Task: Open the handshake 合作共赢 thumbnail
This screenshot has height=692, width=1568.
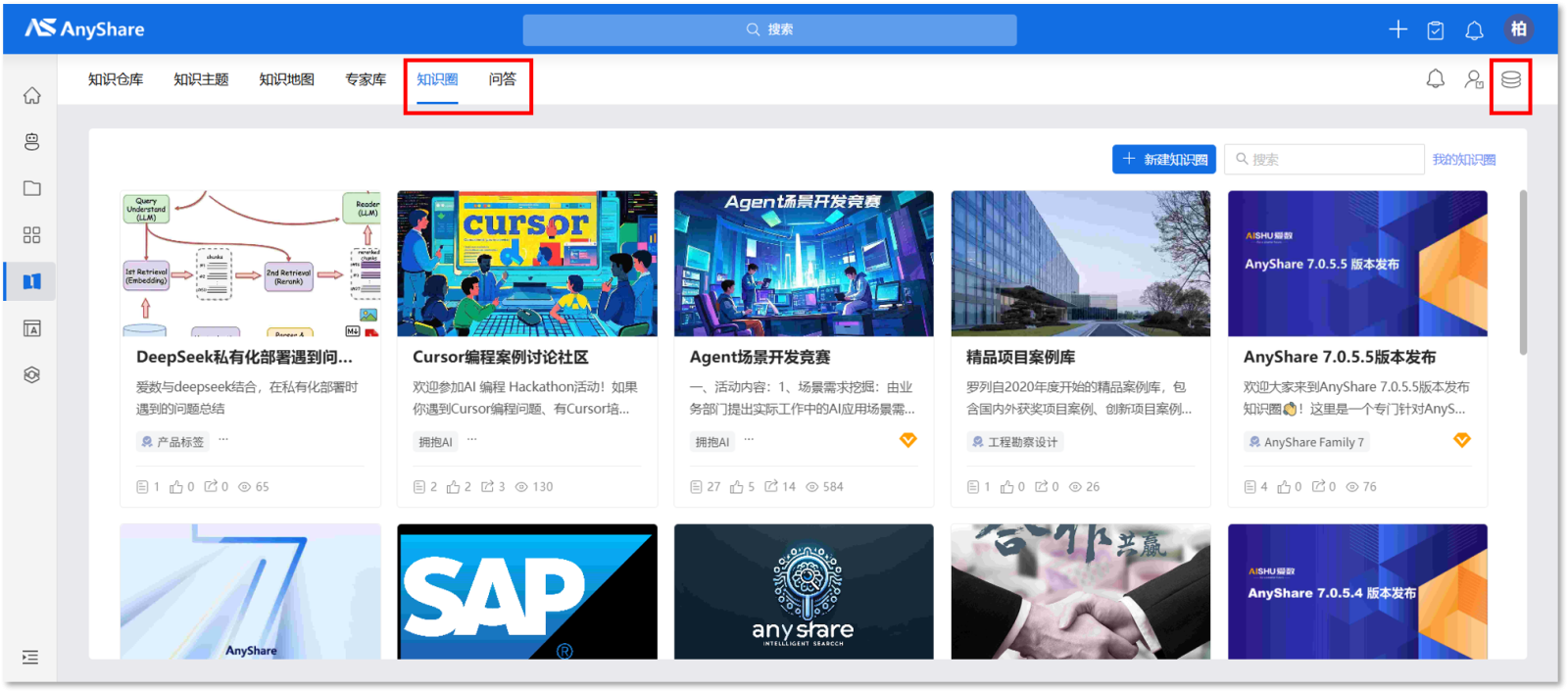Action: tap(1081, 591)
